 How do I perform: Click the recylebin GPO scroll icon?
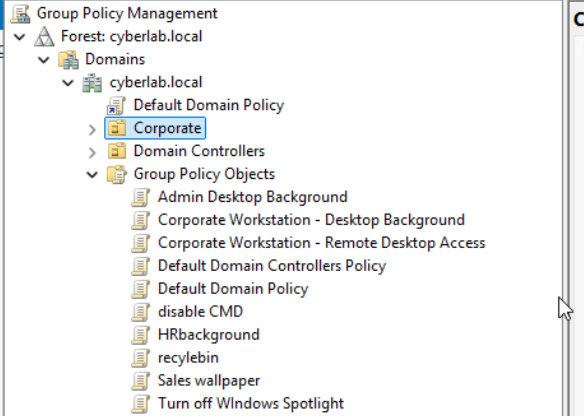pyautogui.click(x=141, y=358)
